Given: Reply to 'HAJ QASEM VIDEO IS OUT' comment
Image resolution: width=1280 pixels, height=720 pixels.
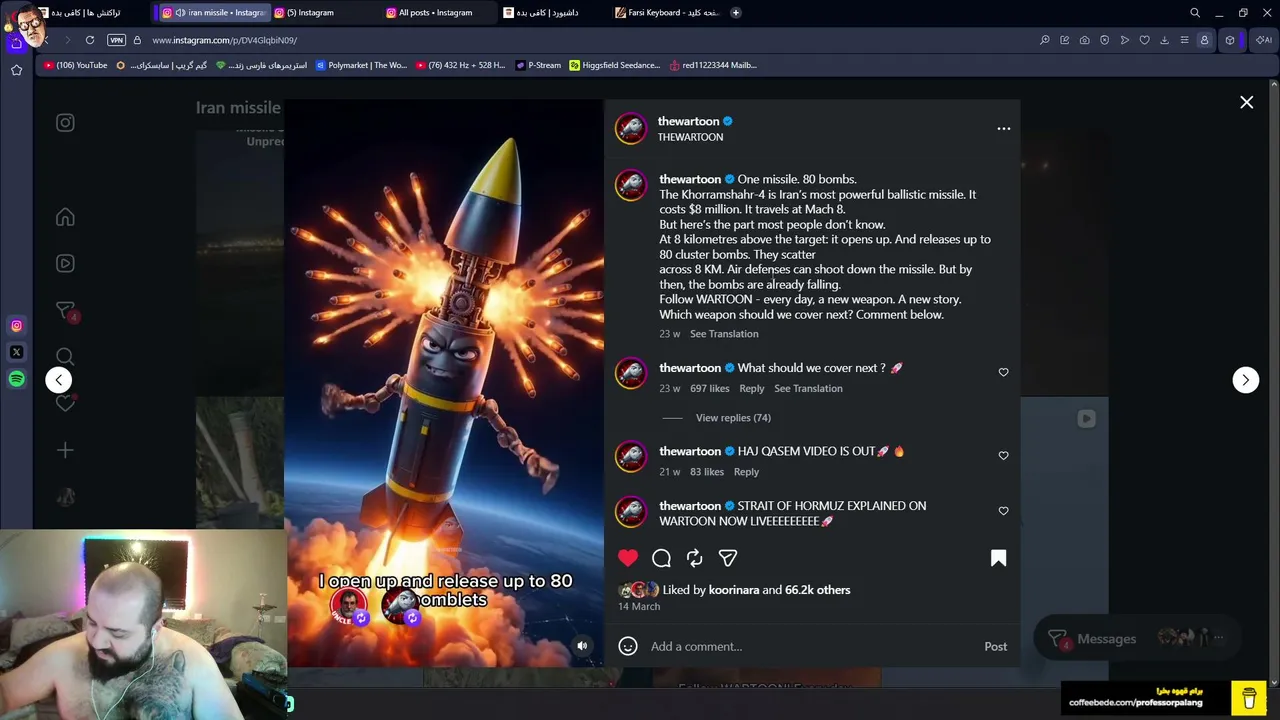Looking at the screenshot, I should pos(746,472).
